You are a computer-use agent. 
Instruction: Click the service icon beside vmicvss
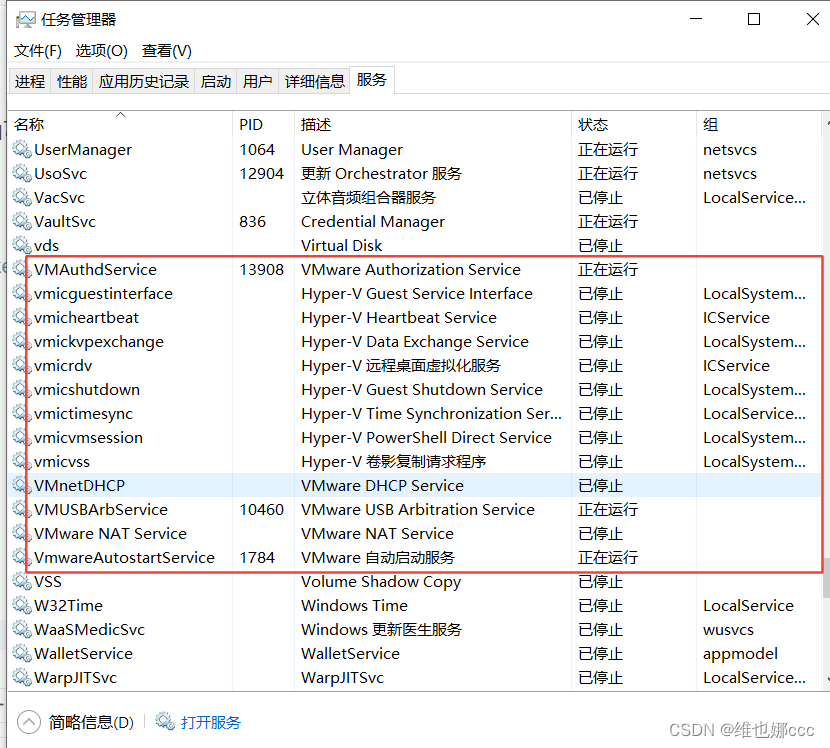[x=22, y=461]
